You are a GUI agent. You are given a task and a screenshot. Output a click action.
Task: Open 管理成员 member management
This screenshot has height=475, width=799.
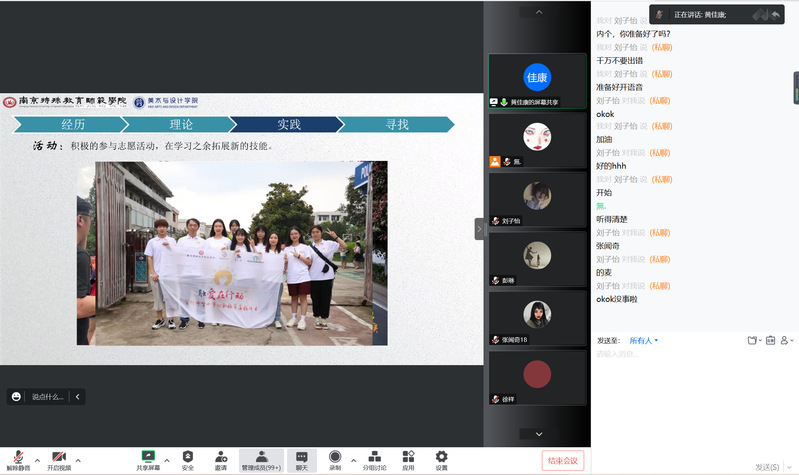(x=261, y=459)
